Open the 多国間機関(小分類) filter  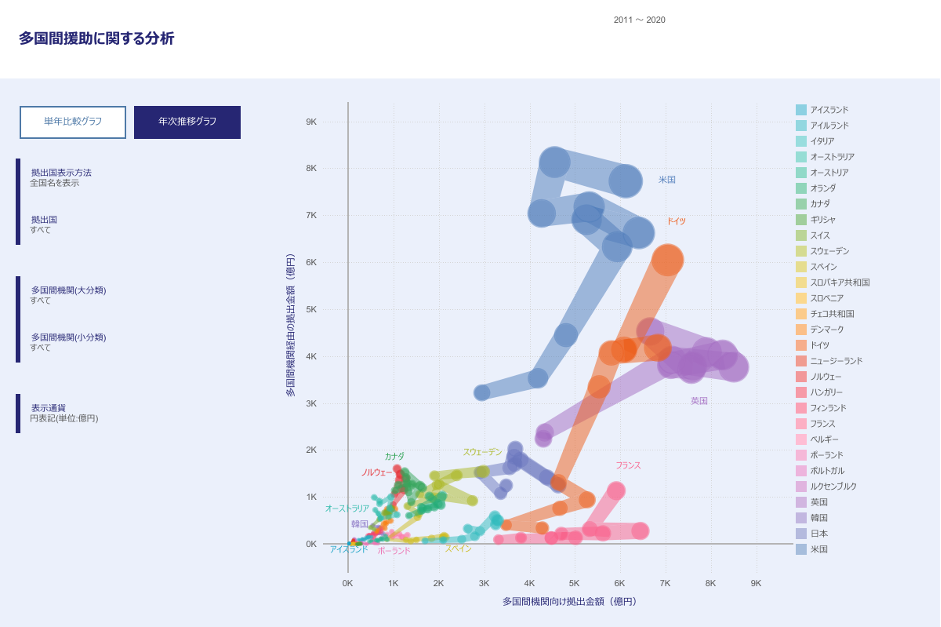(68, 342)
